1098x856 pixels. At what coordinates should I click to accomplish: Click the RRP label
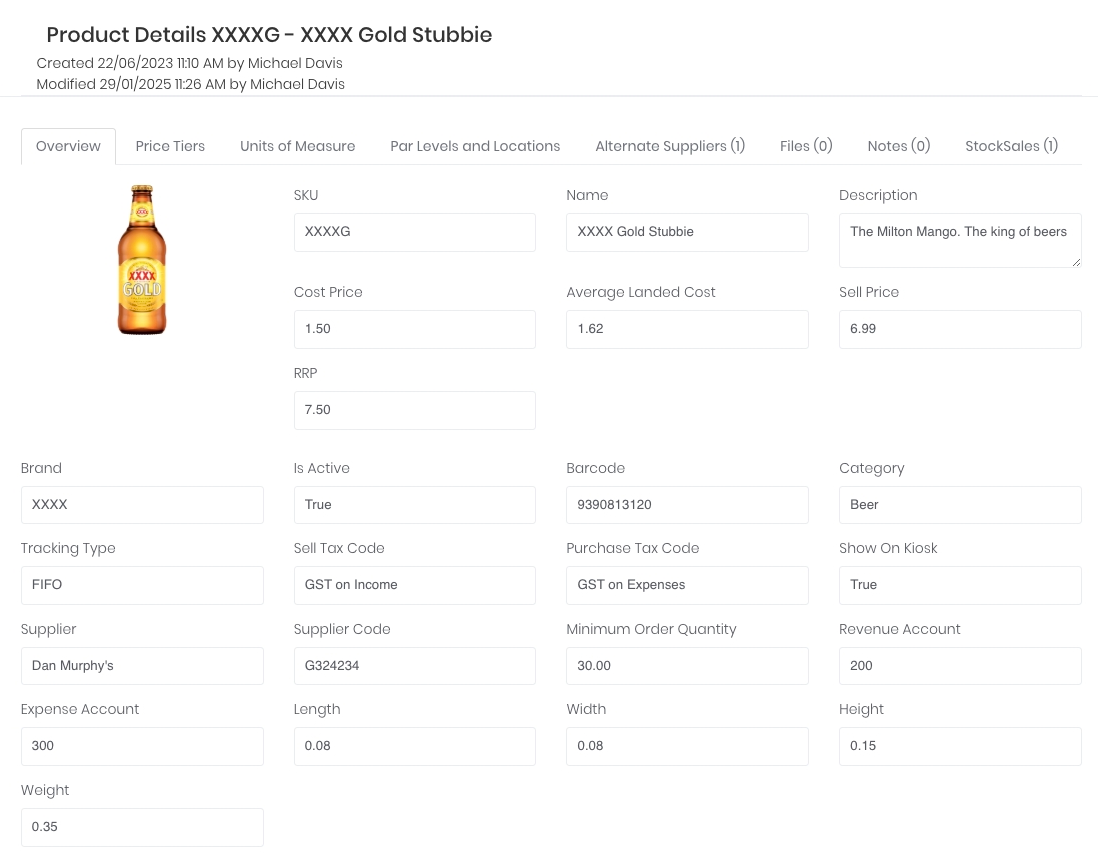point(305,373)
